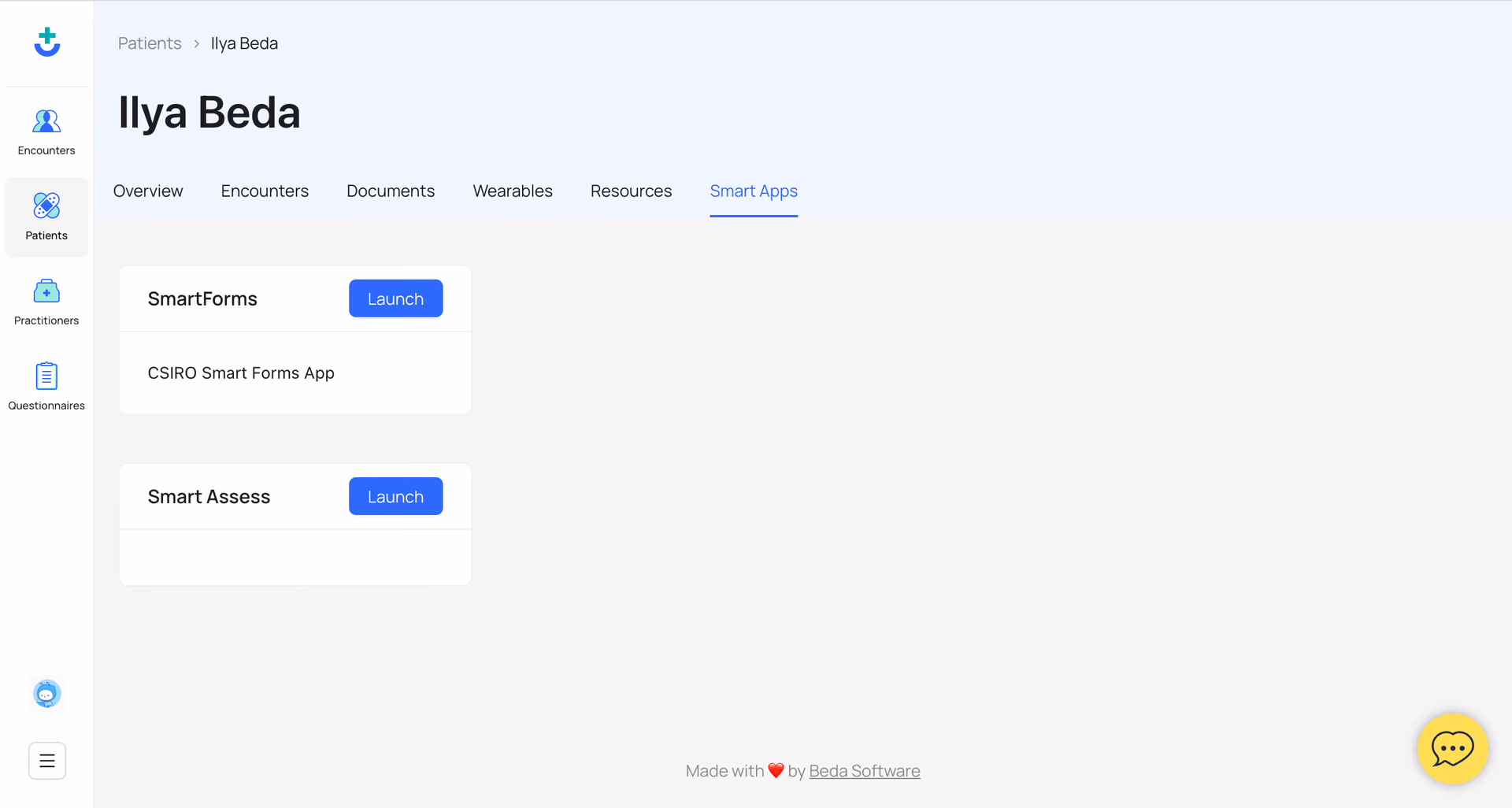Launch the Smart Assess application
Image resolution: width=1512 pixels, height=808 pixels.
395,496
